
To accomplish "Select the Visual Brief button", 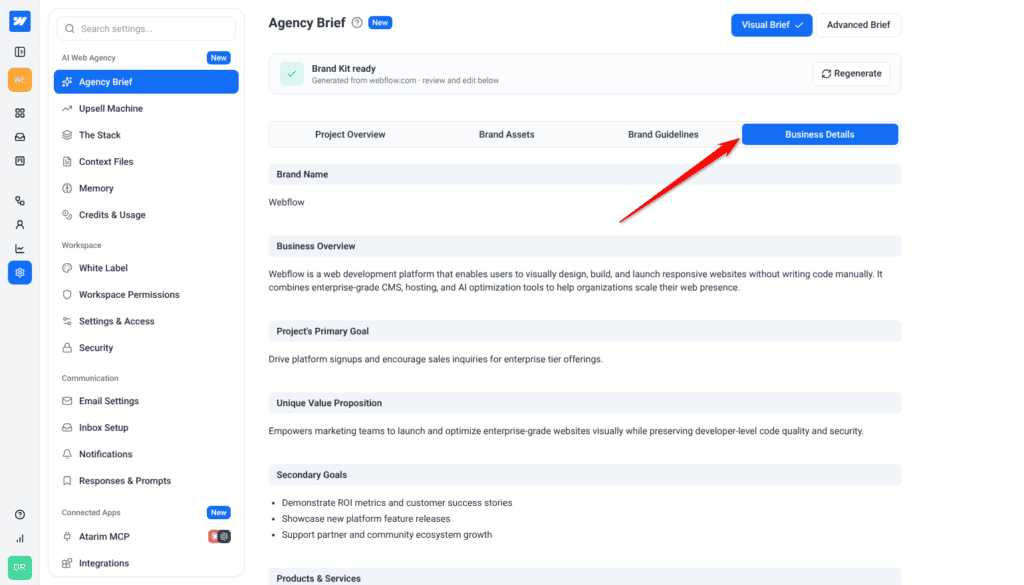I will (x=771, y=25).
